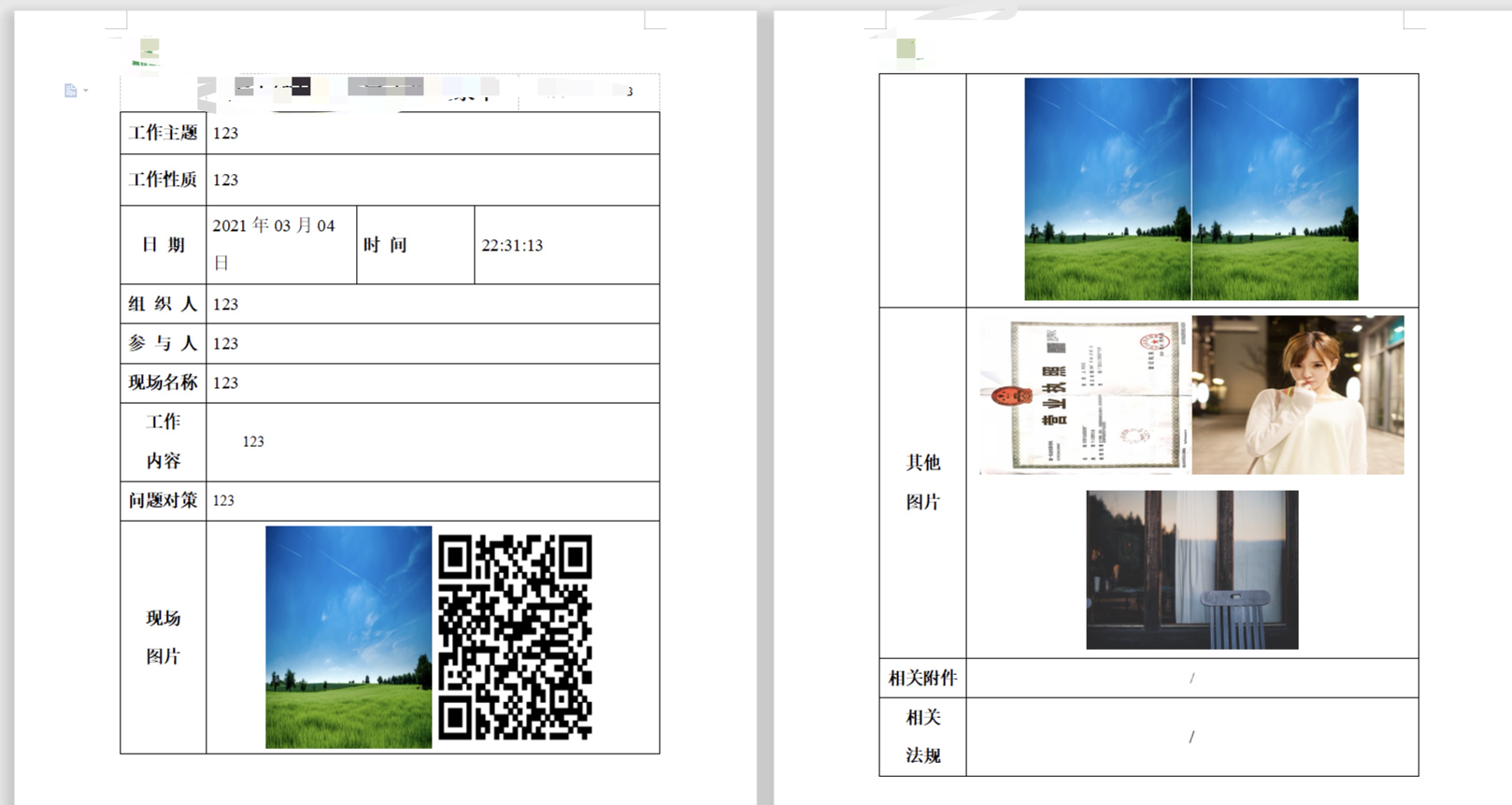Click the header logo image on page one
1512x805 pixels.
point(146,52)
